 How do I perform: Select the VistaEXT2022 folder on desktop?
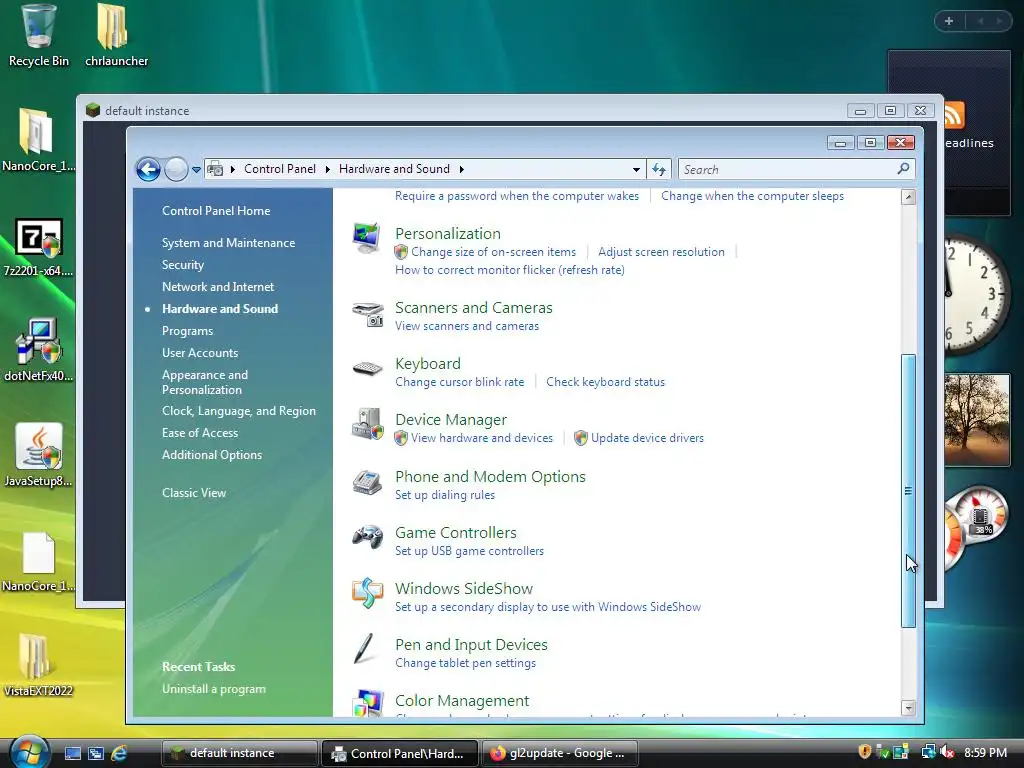coord(38,665)
